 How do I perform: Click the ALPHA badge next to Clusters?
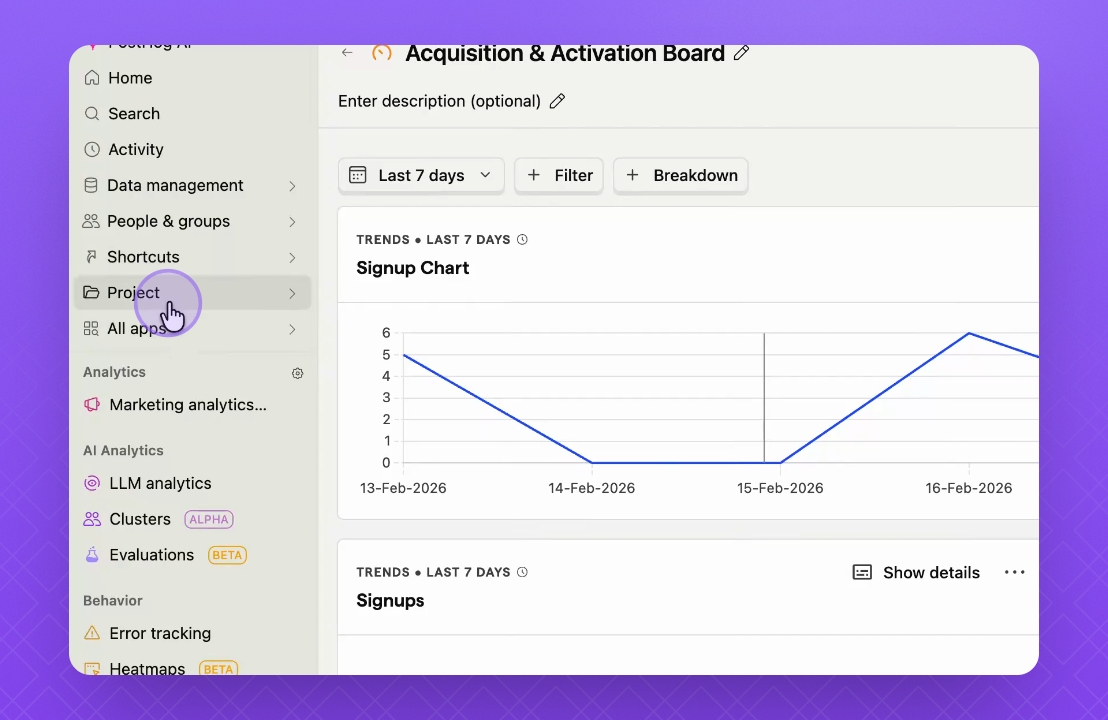(208, 519)
